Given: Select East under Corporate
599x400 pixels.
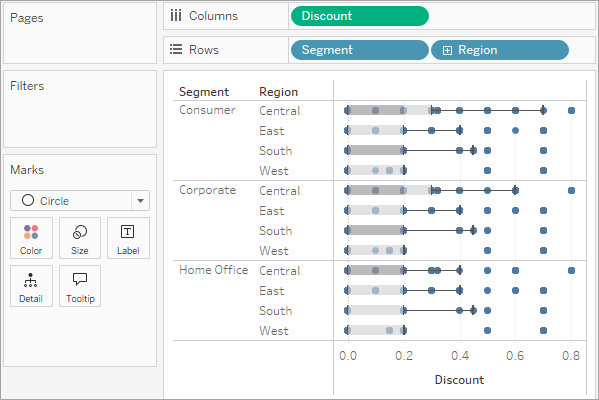Looking at the screenshot, I should 272,211.
